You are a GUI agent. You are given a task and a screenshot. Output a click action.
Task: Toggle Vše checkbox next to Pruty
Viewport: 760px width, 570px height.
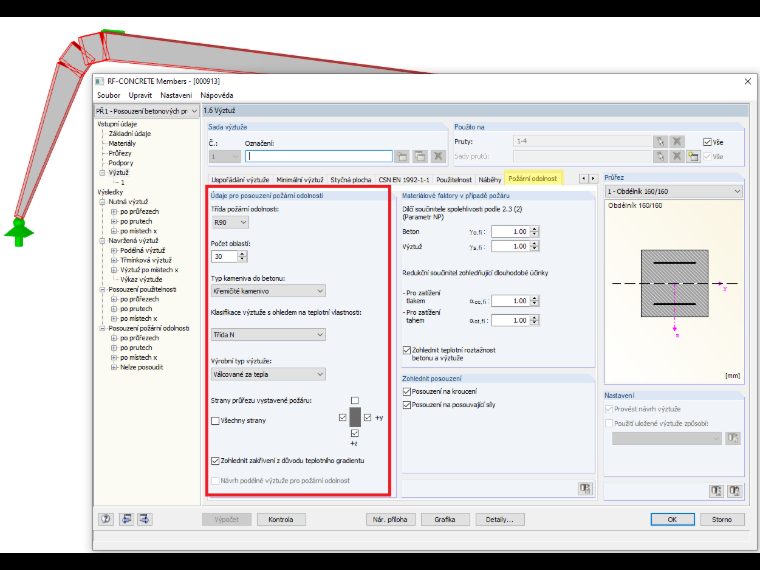coord(707,142)
